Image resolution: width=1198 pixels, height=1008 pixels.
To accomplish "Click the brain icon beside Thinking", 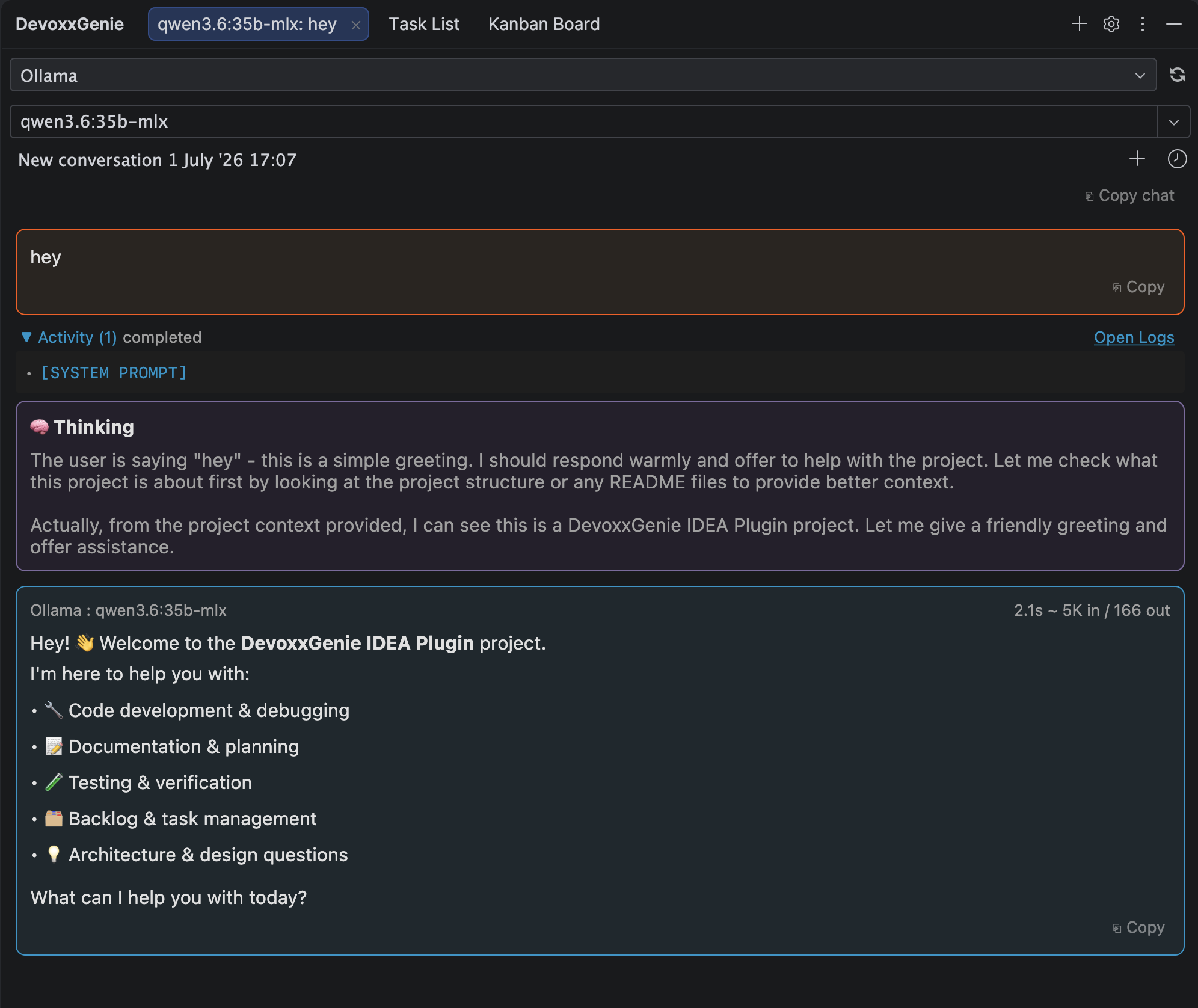I will [x=40, y=427].
